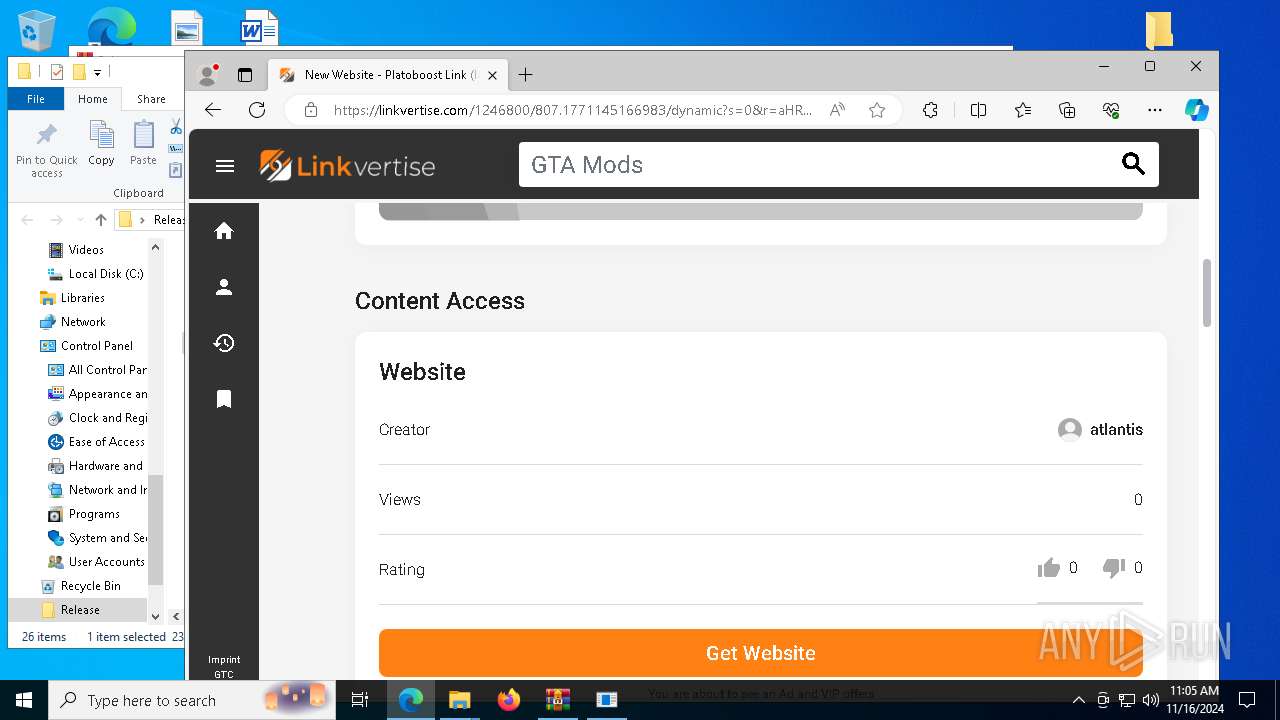Open the Linkvertise hamburger menu
The height and width of the screenshot is (720, 1280).
[x=225, y=166]
